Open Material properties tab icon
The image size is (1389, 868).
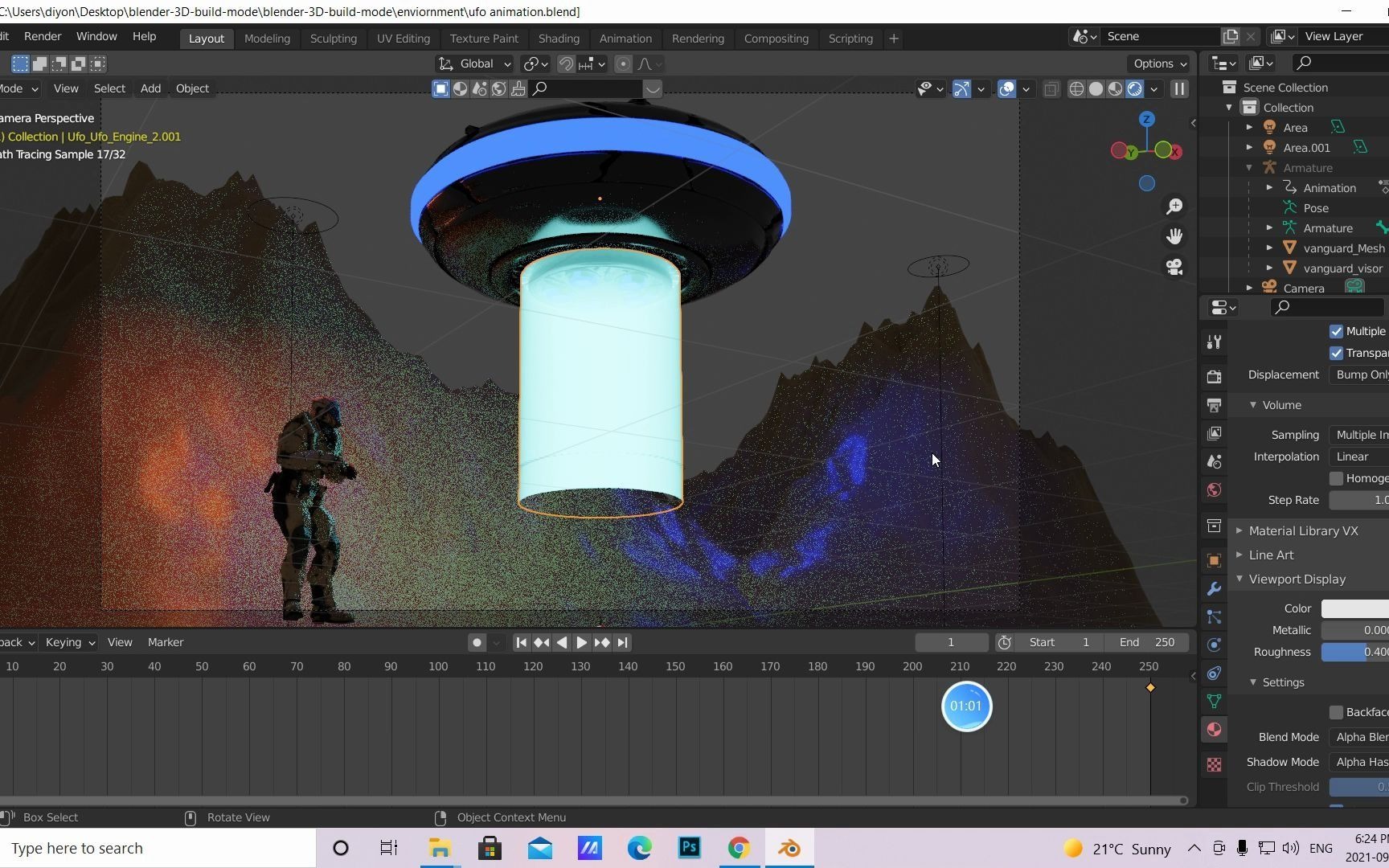pyautogui.click(x=1214, y=730)
